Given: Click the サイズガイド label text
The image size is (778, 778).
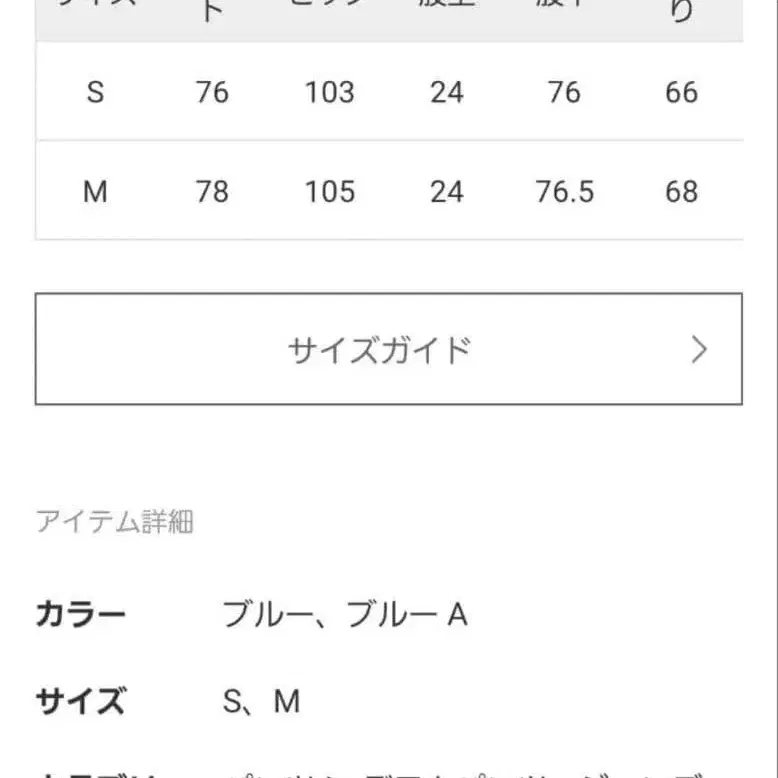Looking at the screenshot, I should pos(379,350).
